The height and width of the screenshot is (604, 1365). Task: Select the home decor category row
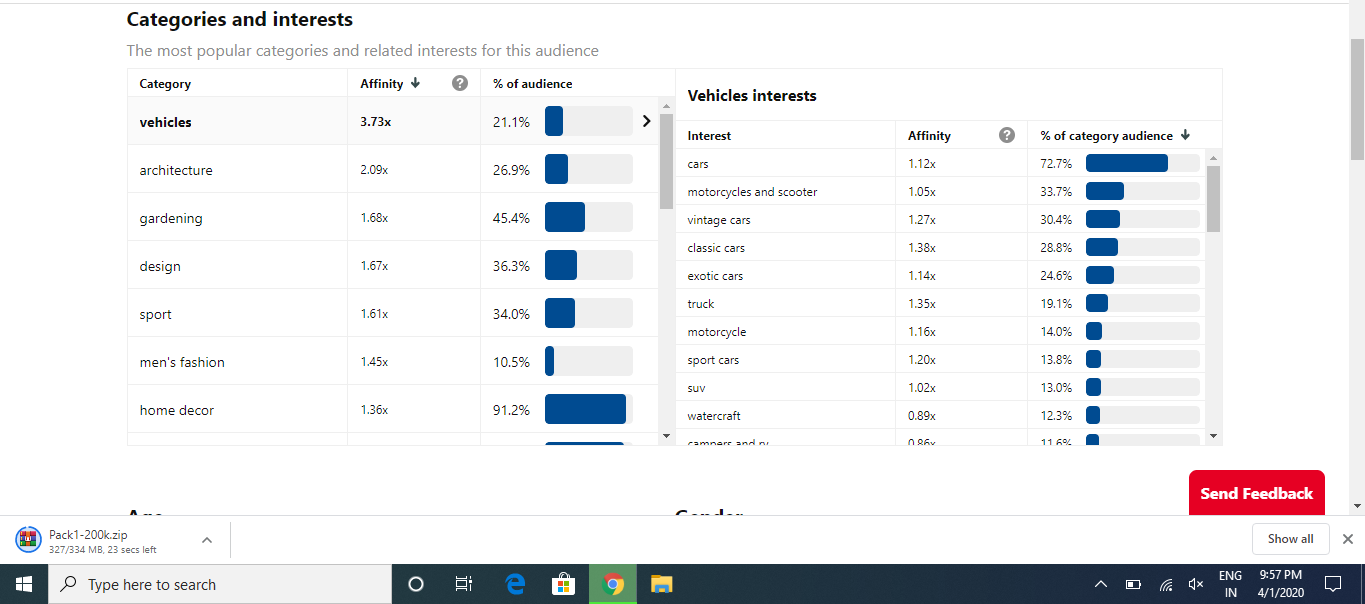[393, 409]
